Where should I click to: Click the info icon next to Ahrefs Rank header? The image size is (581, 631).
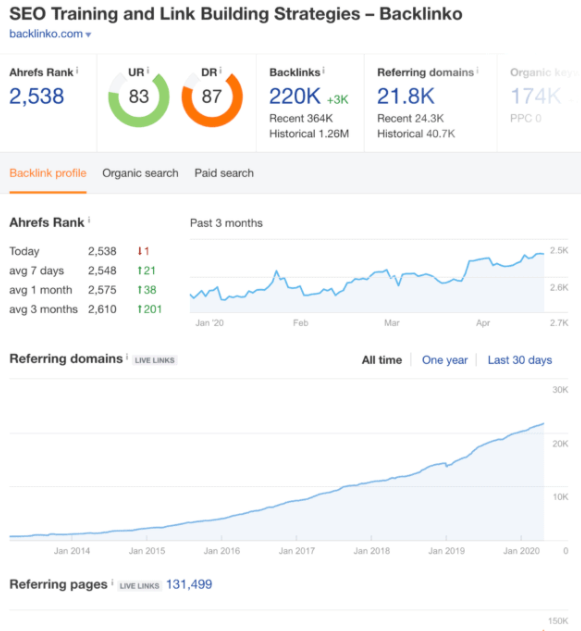click(x=77, y=71)
